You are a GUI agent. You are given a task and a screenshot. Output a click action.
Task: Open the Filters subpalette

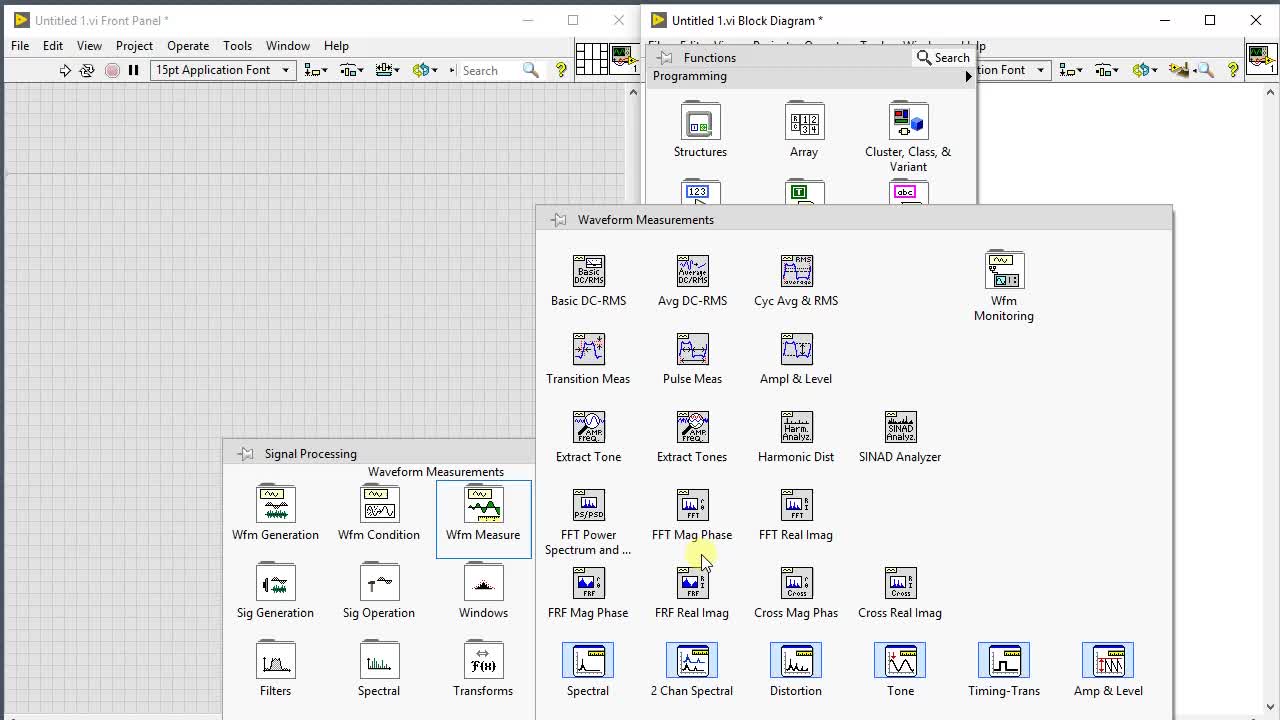tap(276, 660)
